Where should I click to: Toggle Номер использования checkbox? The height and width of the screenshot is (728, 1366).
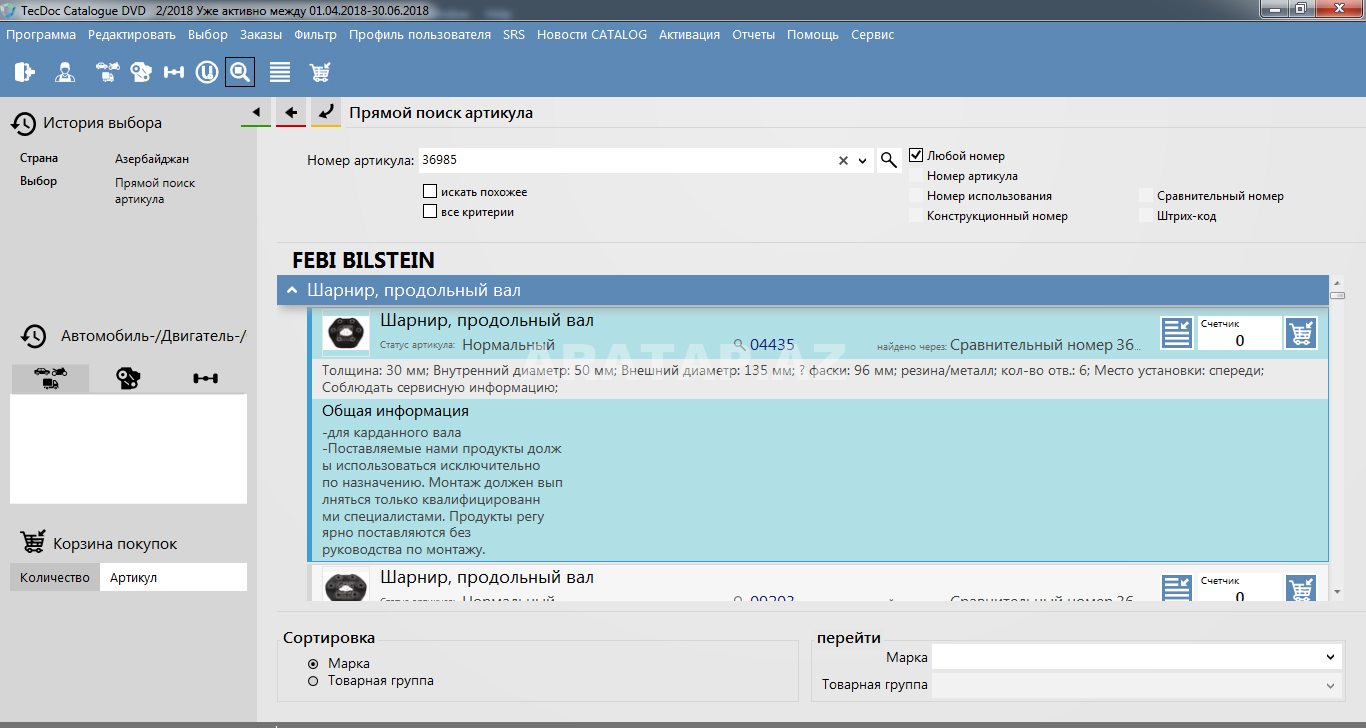916,196
